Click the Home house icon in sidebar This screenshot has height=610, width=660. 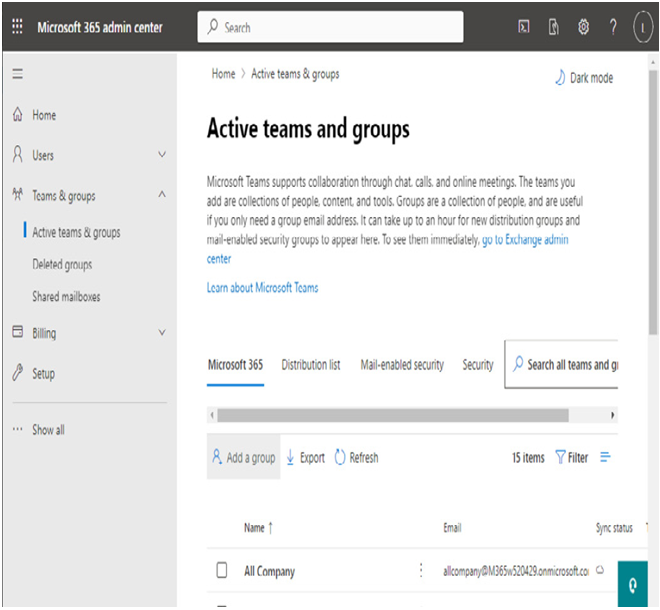tap(18, 114)
